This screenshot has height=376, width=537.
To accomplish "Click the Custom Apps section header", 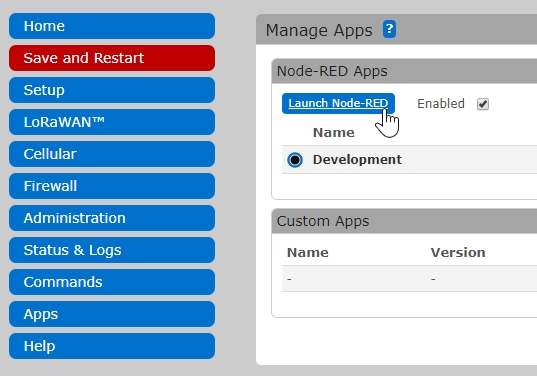I will click(404, 221).
